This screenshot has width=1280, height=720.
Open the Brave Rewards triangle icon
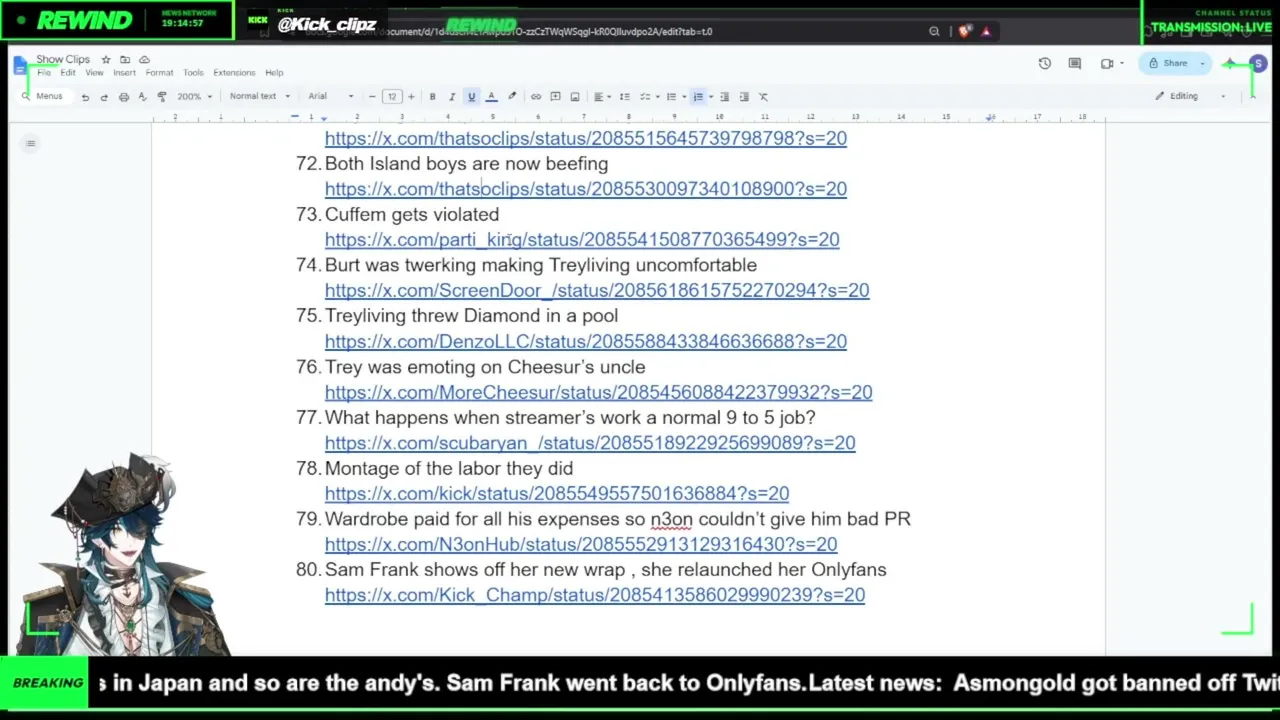[x=986, y=32]
